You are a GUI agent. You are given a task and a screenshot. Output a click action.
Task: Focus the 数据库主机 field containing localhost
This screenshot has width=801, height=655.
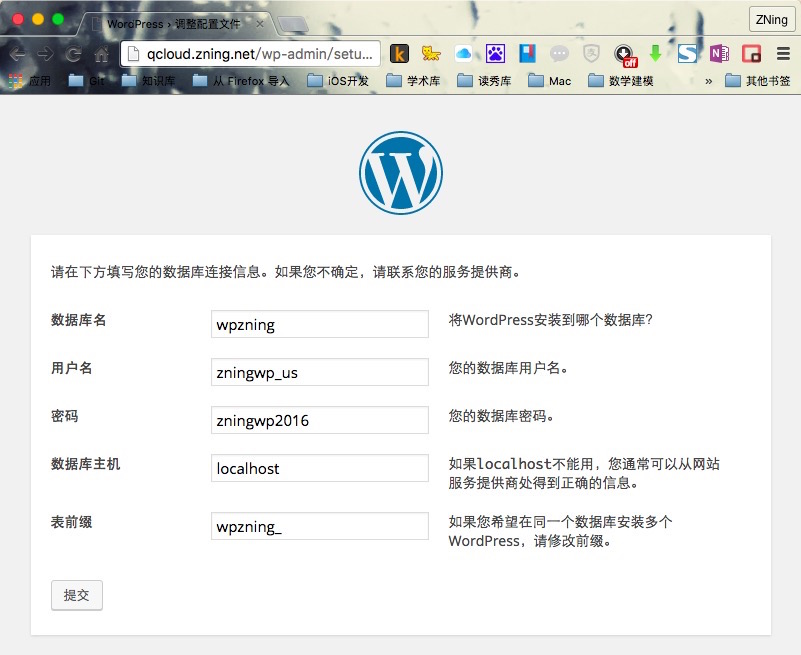pos(320,468)
